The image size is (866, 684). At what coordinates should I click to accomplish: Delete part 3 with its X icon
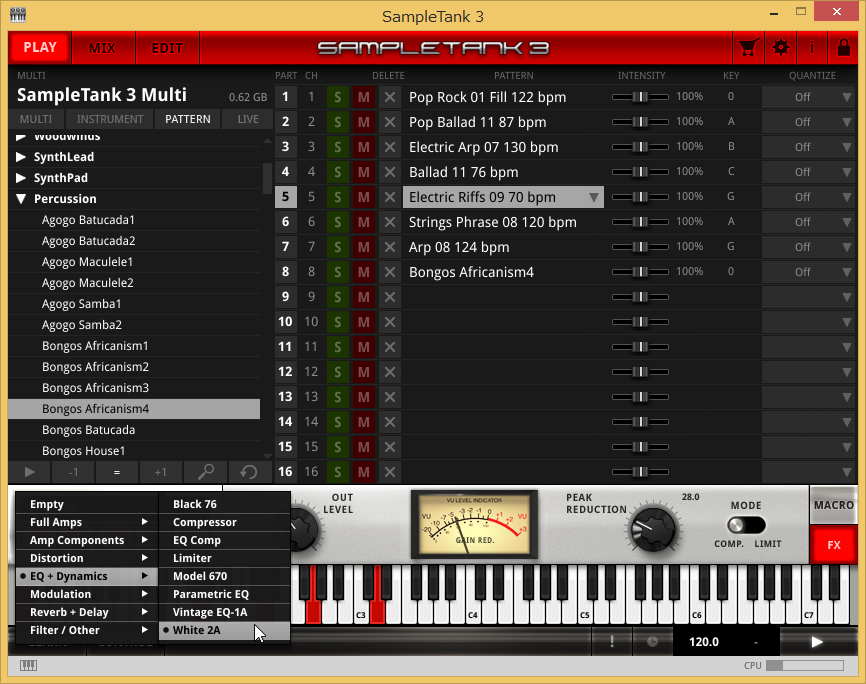click(x=390, y=147)
